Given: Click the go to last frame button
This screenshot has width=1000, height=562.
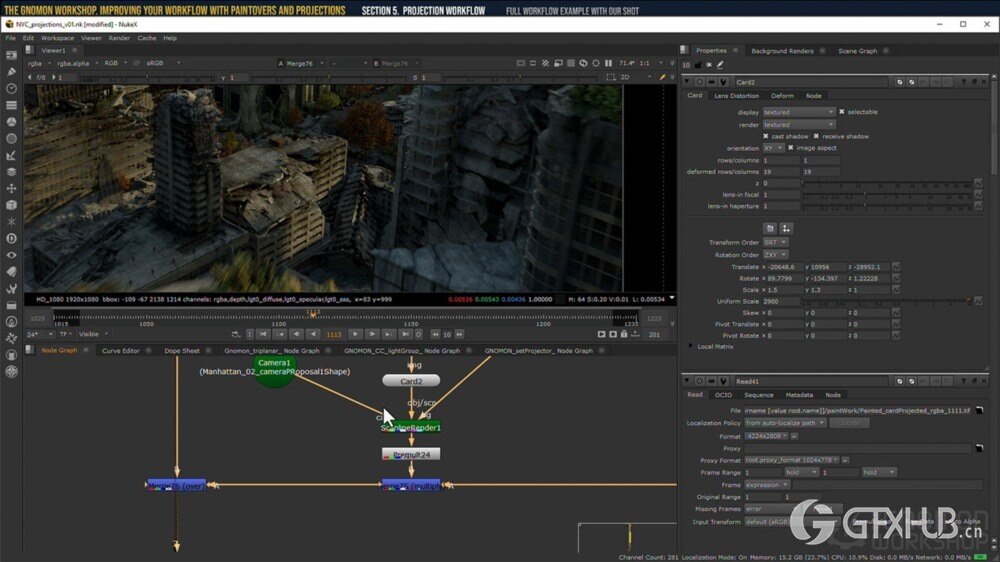Looking at the screenshot, I should pyautogui.click(x=405, y=334).
